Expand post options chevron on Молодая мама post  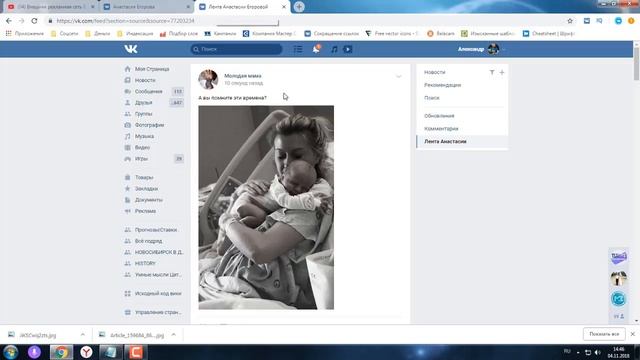coord(399,76)
